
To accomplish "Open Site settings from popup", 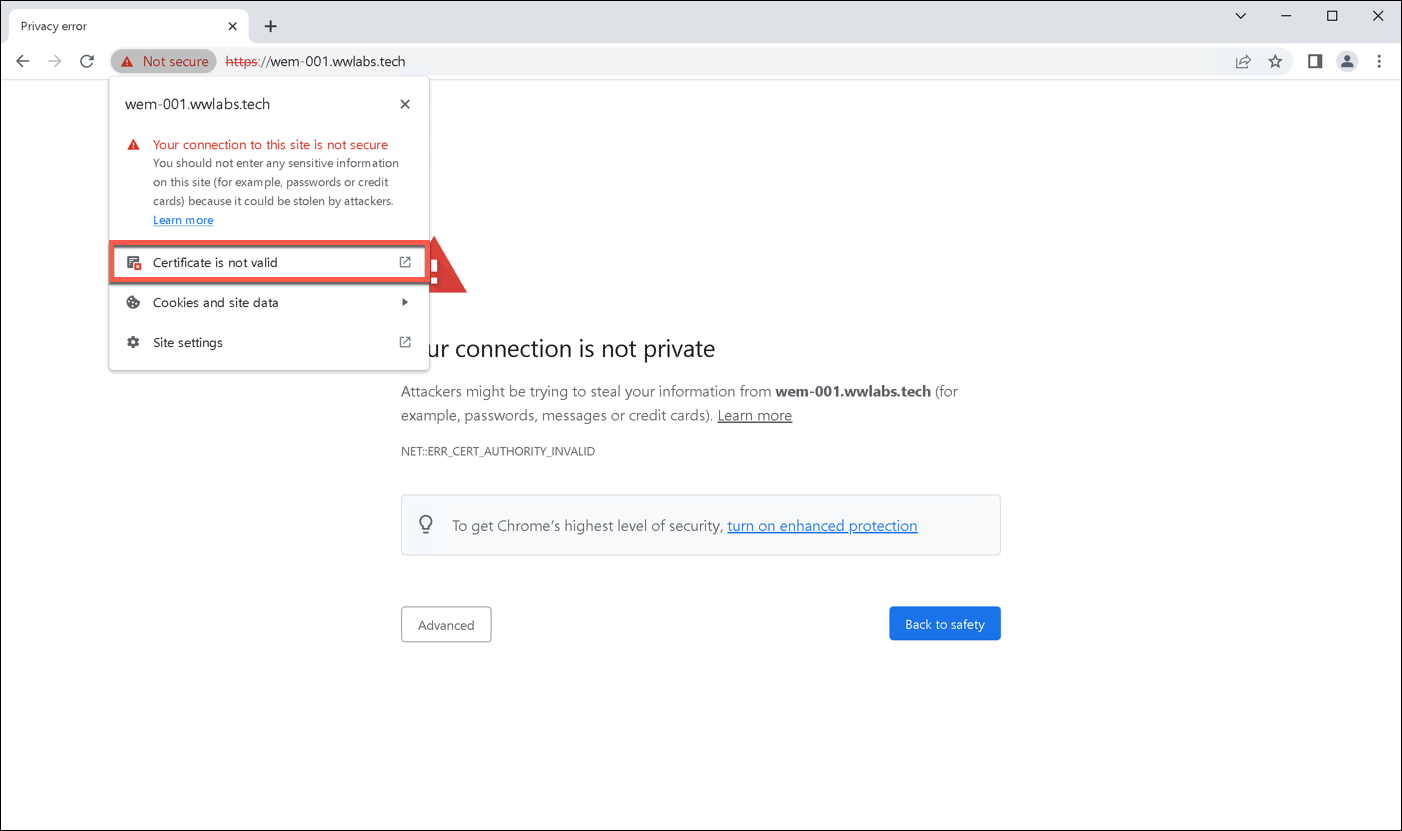I will [268, 342].
